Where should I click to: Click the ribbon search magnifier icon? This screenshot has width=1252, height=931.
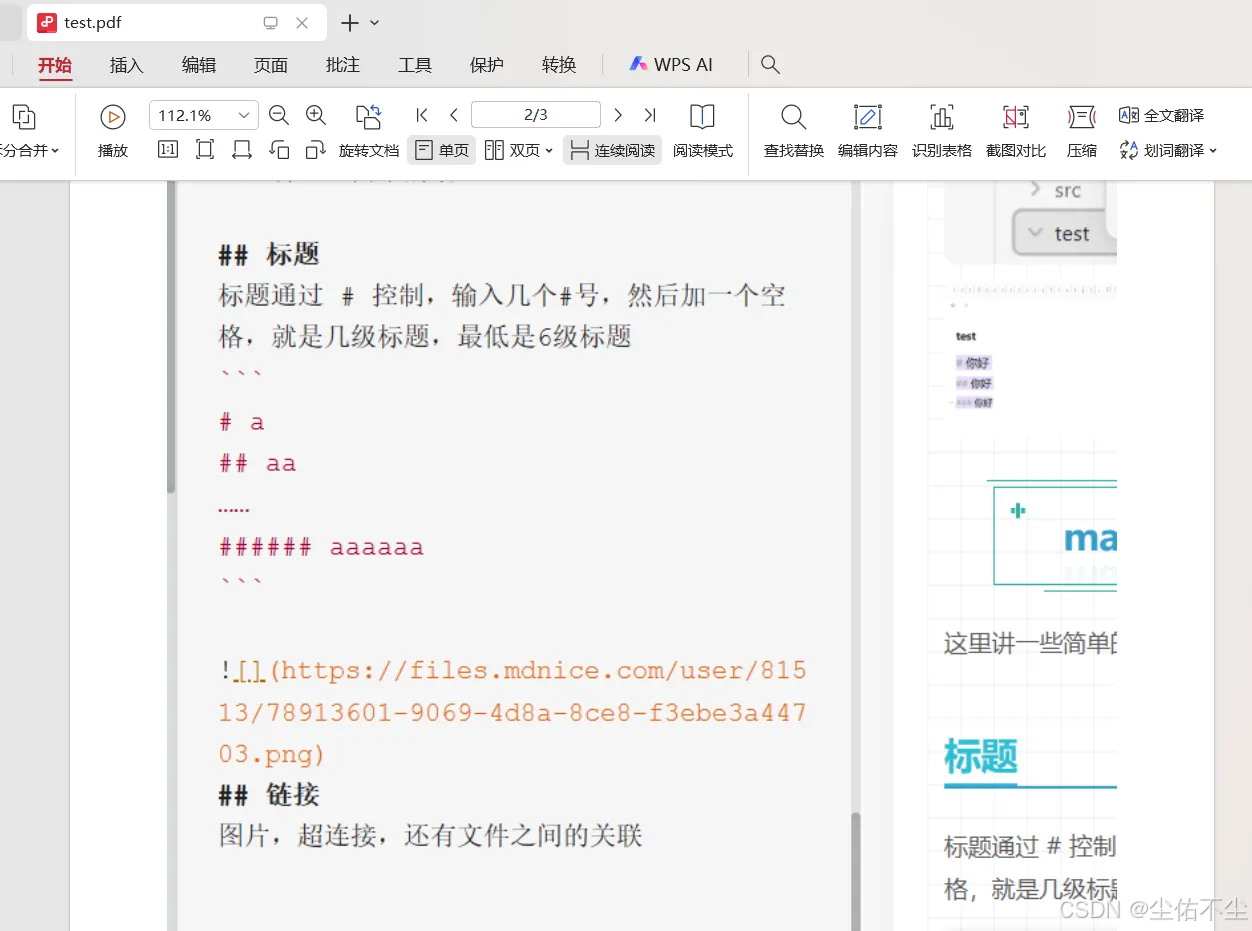click(770, 64)
